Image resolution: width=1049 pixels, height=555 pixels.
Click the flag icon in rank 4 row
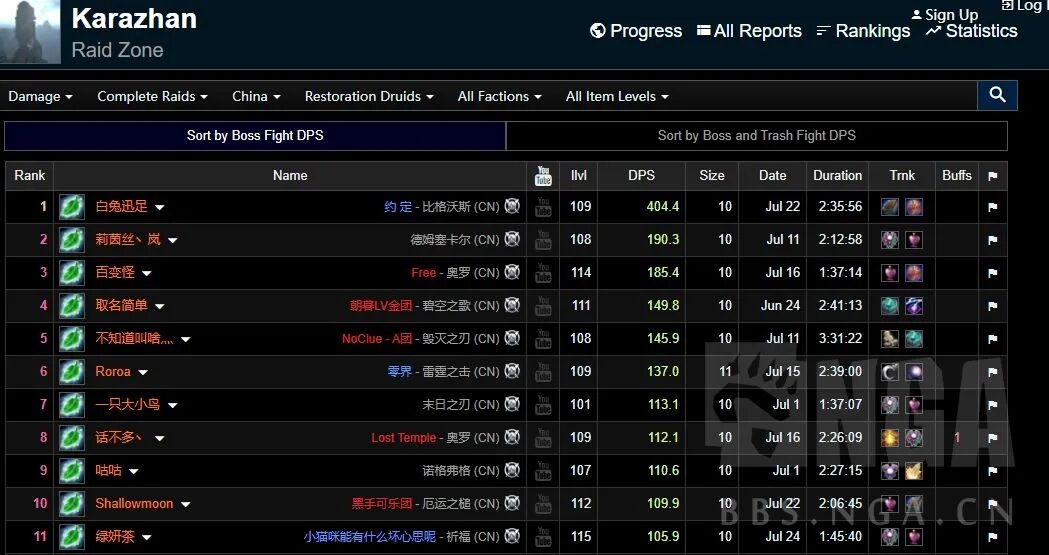point(993,306)
